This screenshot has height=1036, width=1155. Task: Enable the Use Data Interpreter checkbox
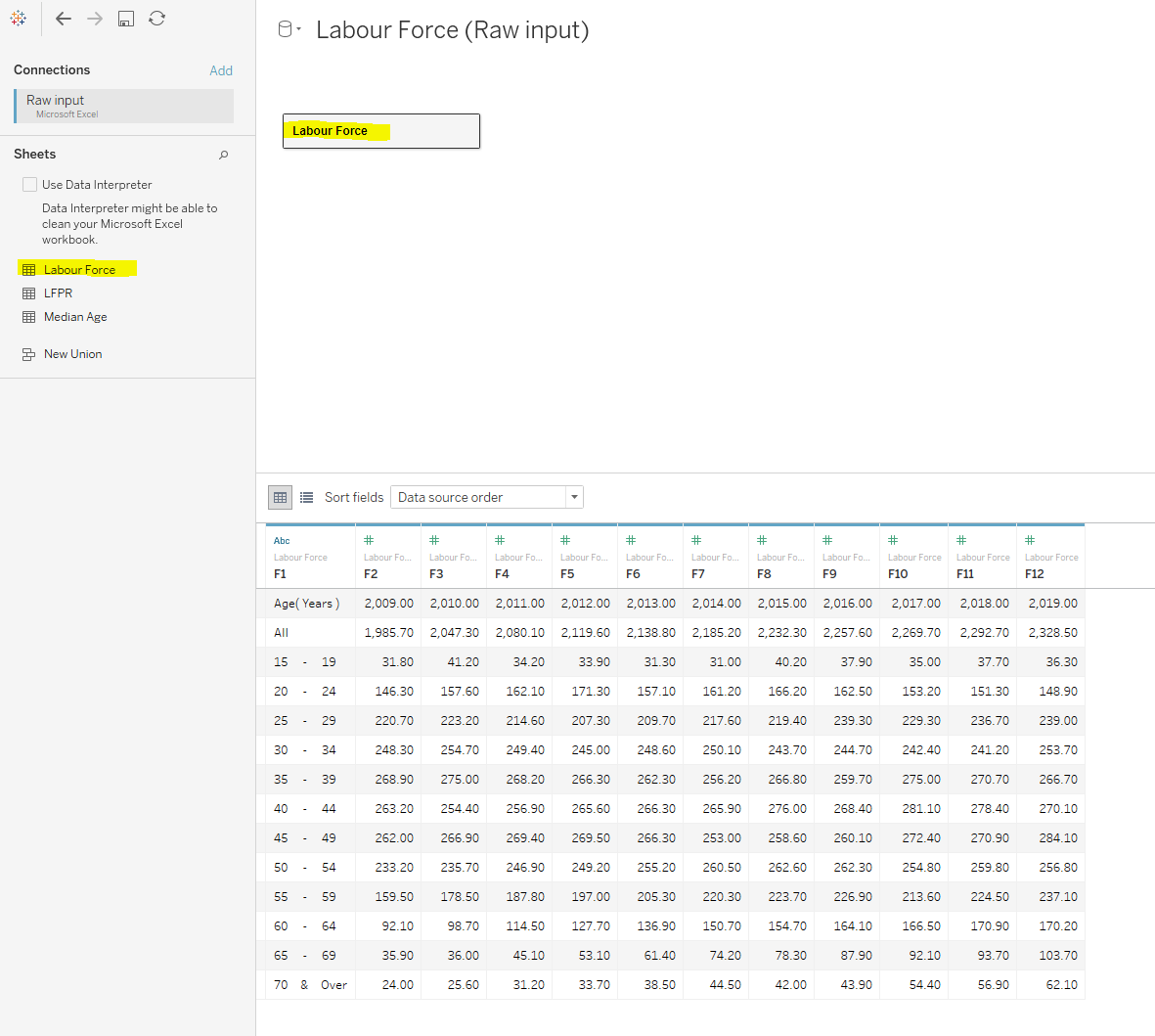[29, 184]
